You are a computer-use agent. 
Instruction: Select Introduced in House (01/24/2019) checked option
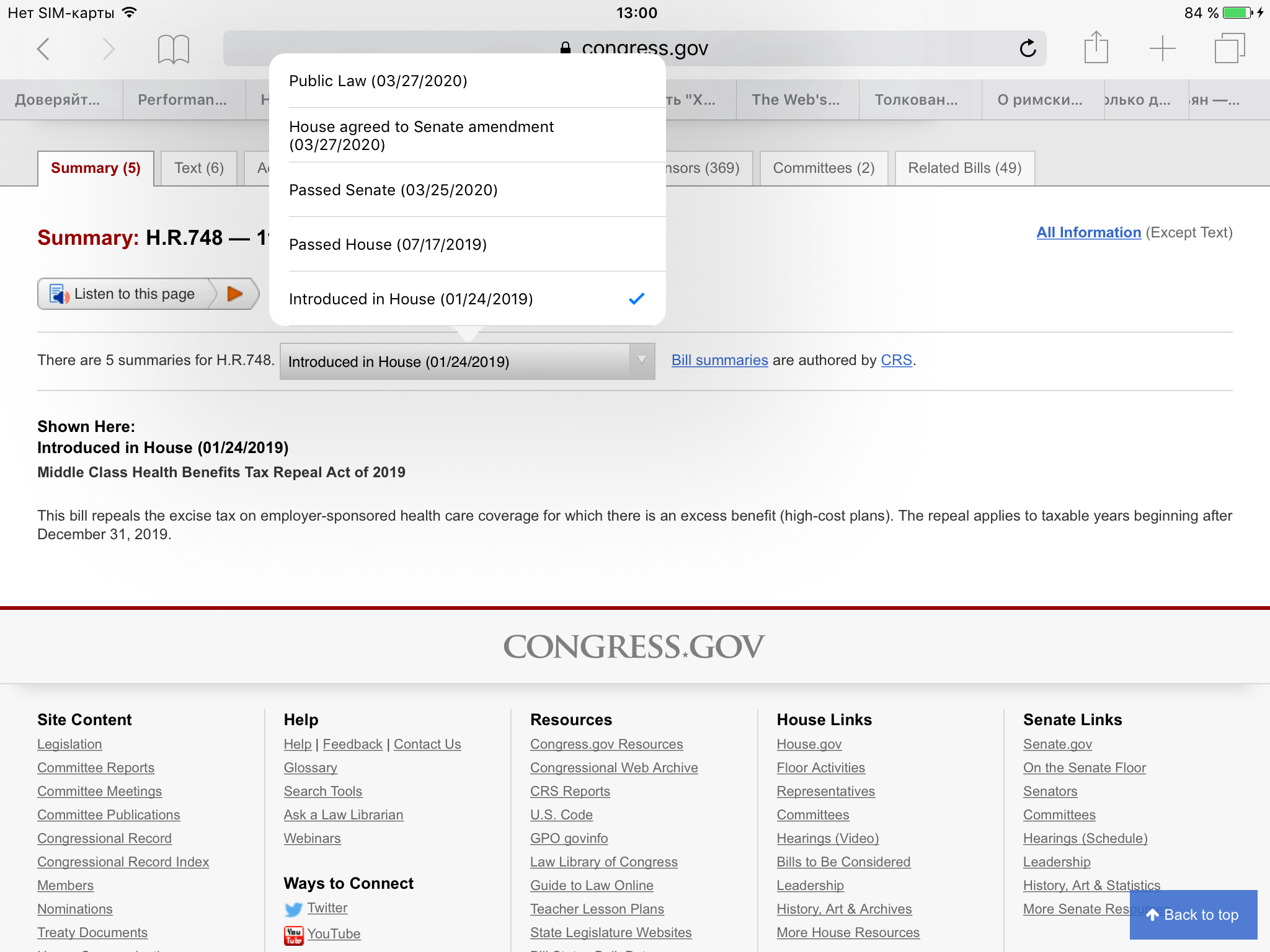coord(468,299)
